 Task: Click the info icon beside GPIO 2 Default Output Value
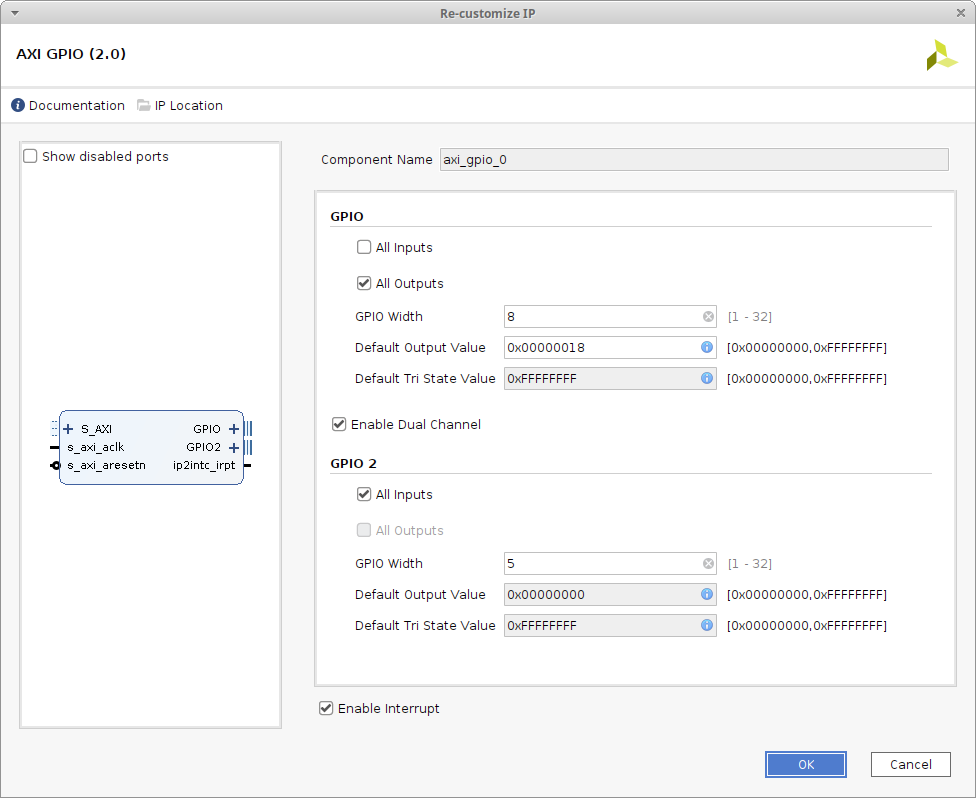coord(706,594)
